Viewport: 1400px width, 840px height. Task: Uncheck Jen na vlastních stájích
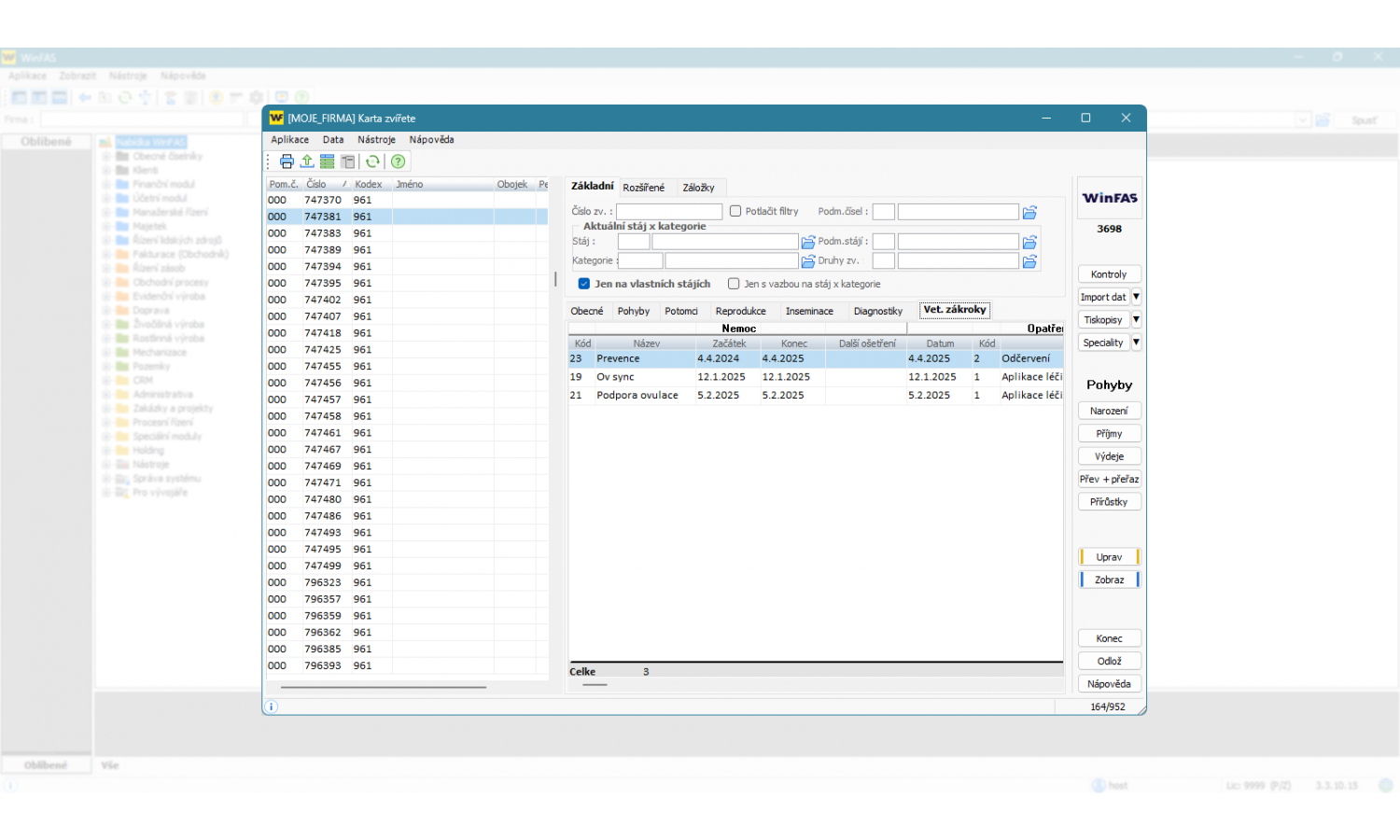tap(584, 284)
